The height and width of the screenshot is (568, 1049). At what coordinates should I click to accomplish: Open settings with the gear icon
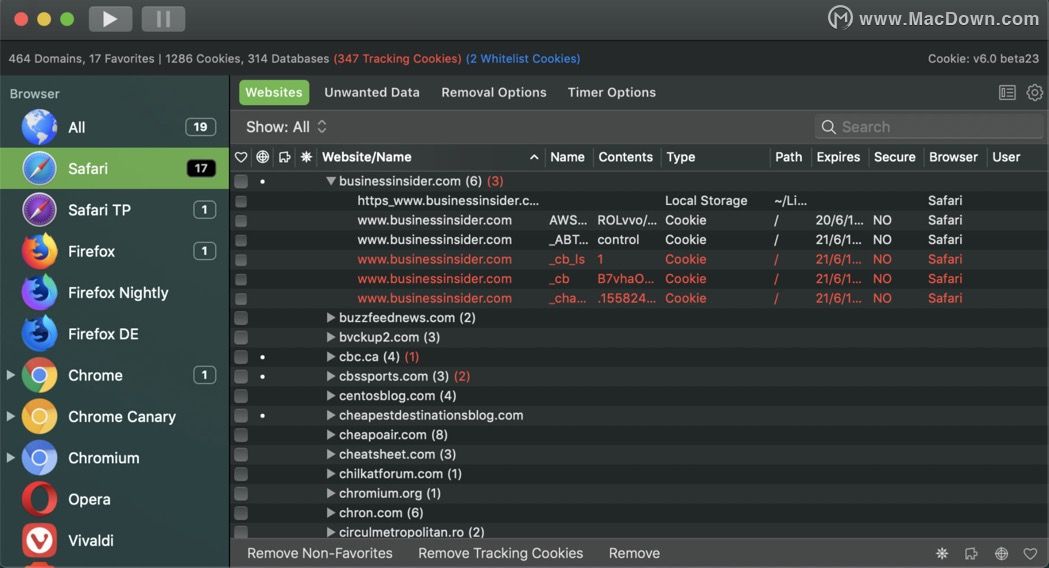pos(1034,92)
